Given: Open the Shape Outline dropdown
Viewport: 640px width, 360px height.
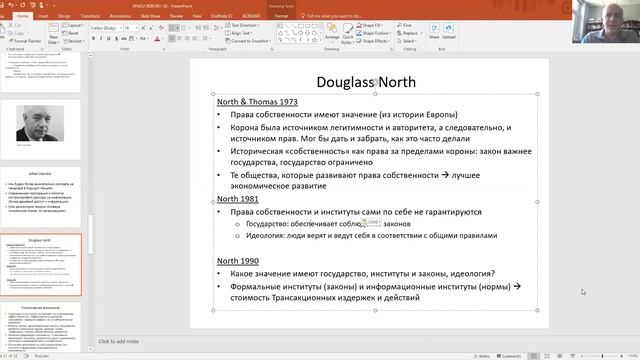Looking at the screenshot, I should tap(373, 33).
